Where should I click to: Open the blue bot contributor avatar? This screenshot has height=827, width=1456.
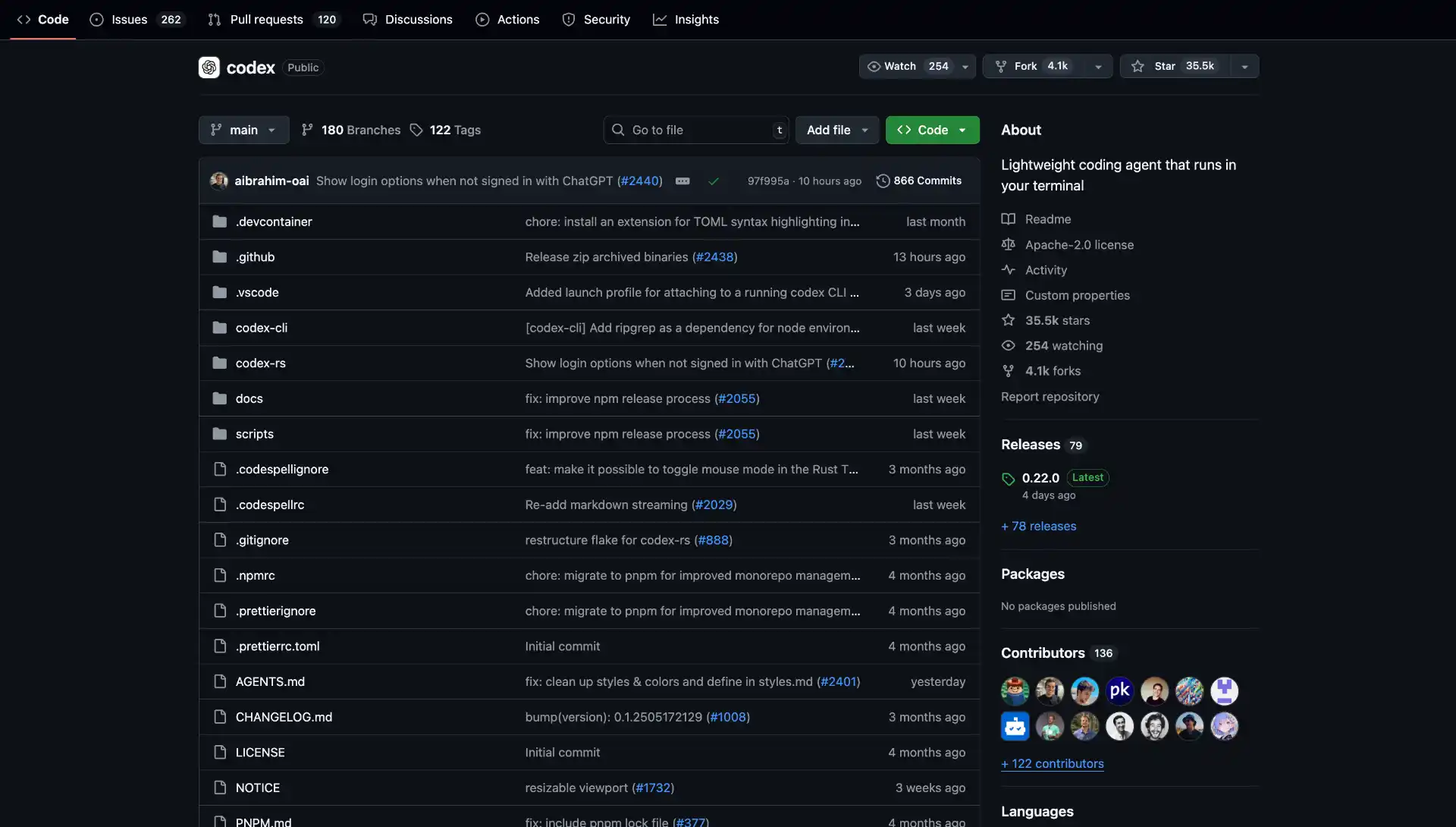click(1015, 726)
